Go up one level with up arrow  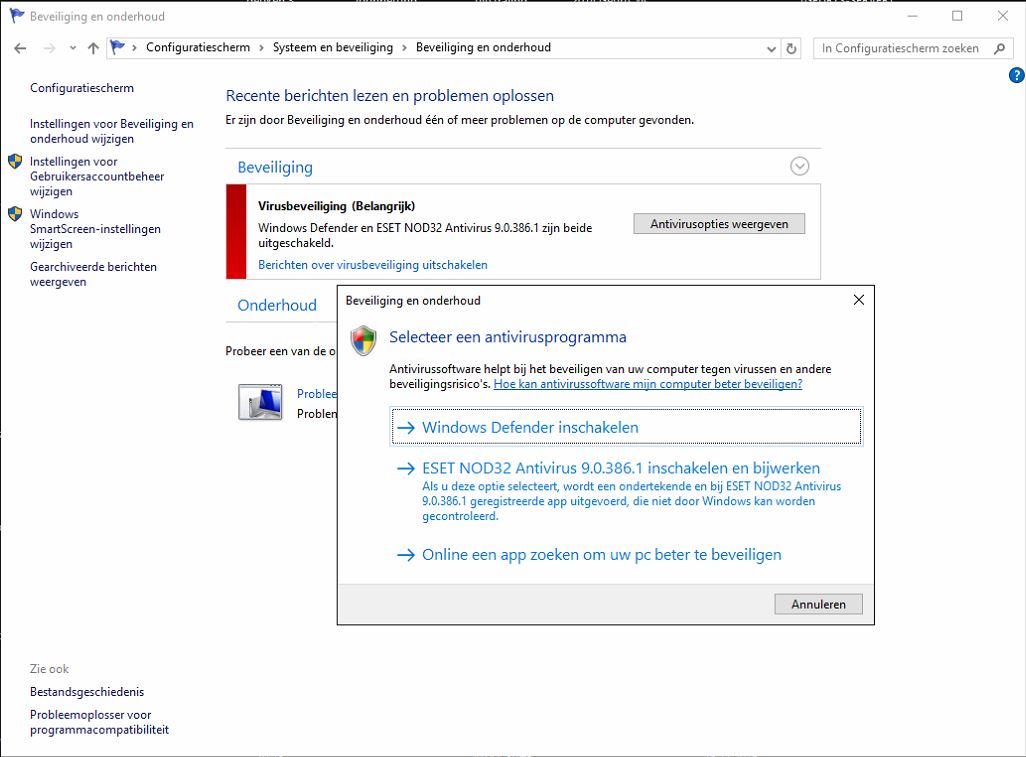pos(94,48)
